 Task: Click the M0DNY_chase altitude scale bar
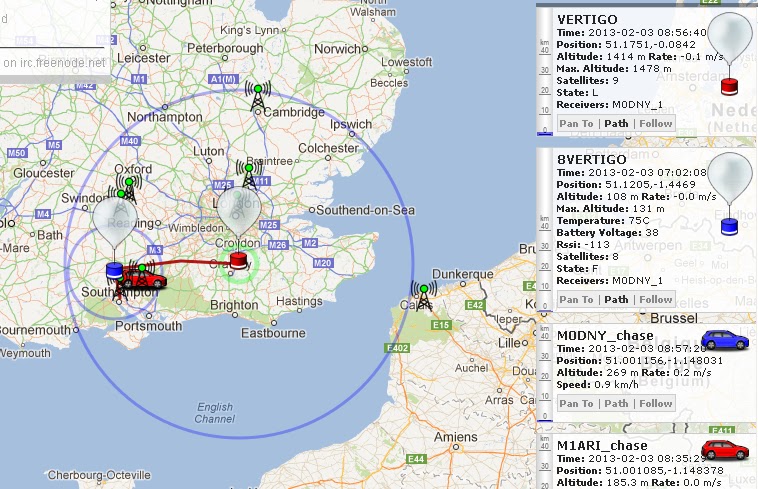coord(545,373)
